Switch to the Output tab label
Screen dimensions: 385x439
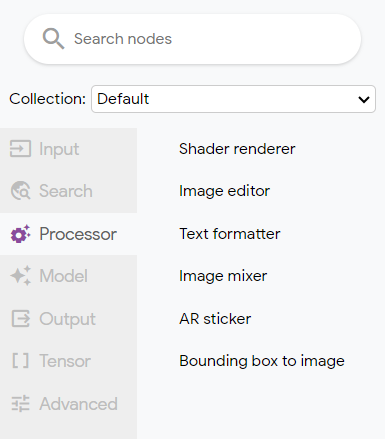(68, 319)
